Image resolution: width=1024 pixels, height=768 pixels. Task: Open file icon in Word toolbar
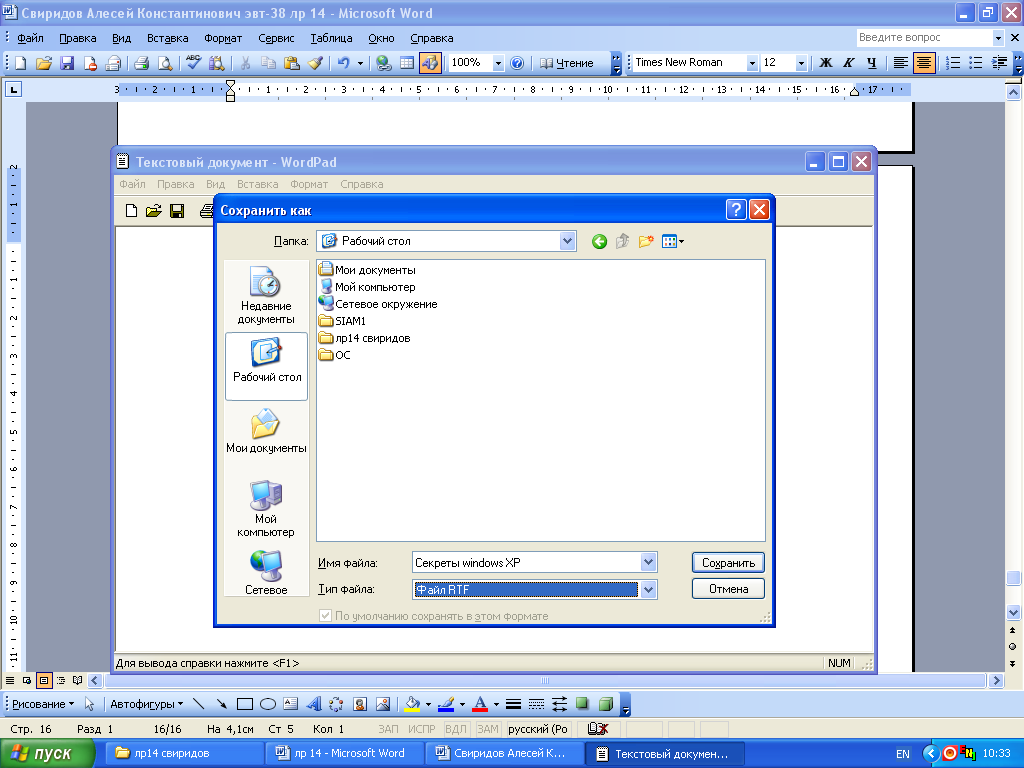[x=44, y=63]
